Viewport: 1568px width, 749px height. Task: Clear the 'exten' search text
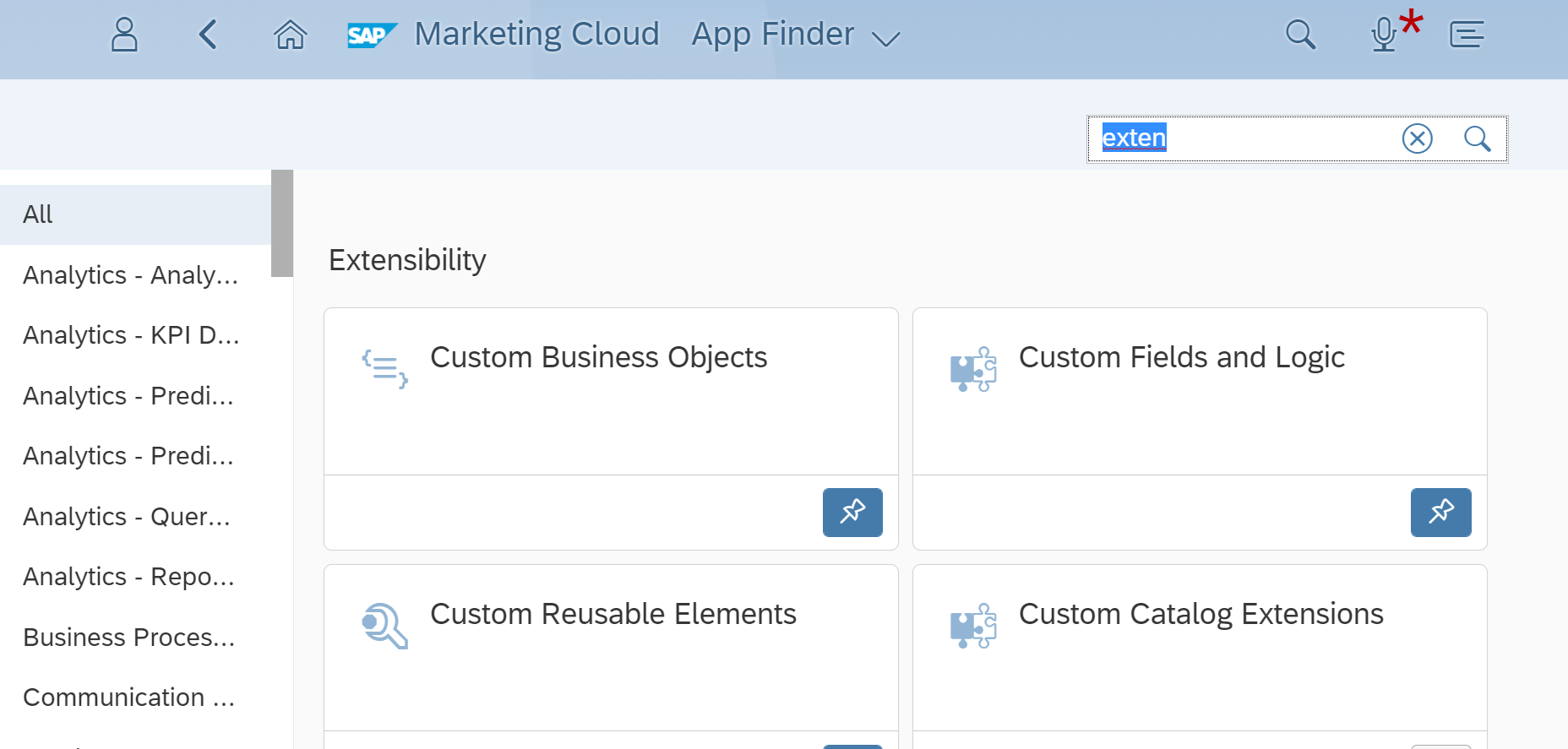(1417, 138)
